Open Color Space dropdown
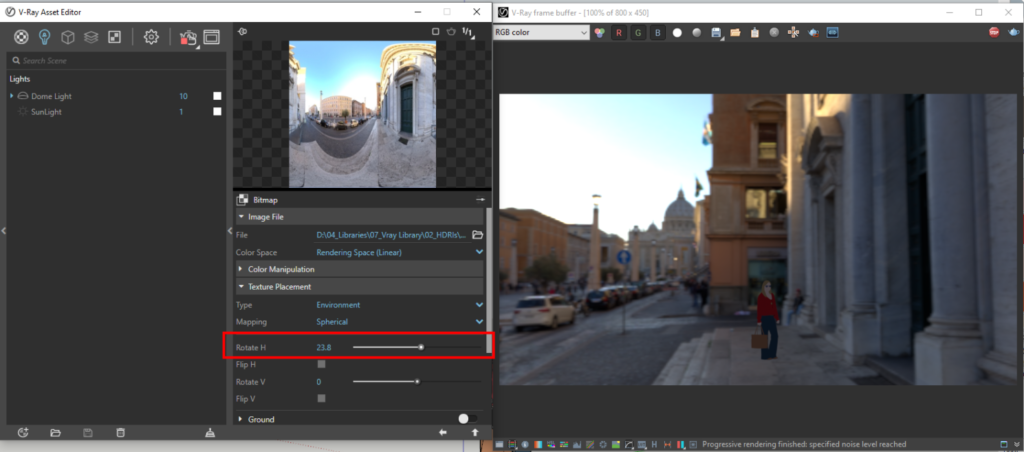This screenshot has height=452, width=1024. tap(400, 252)
